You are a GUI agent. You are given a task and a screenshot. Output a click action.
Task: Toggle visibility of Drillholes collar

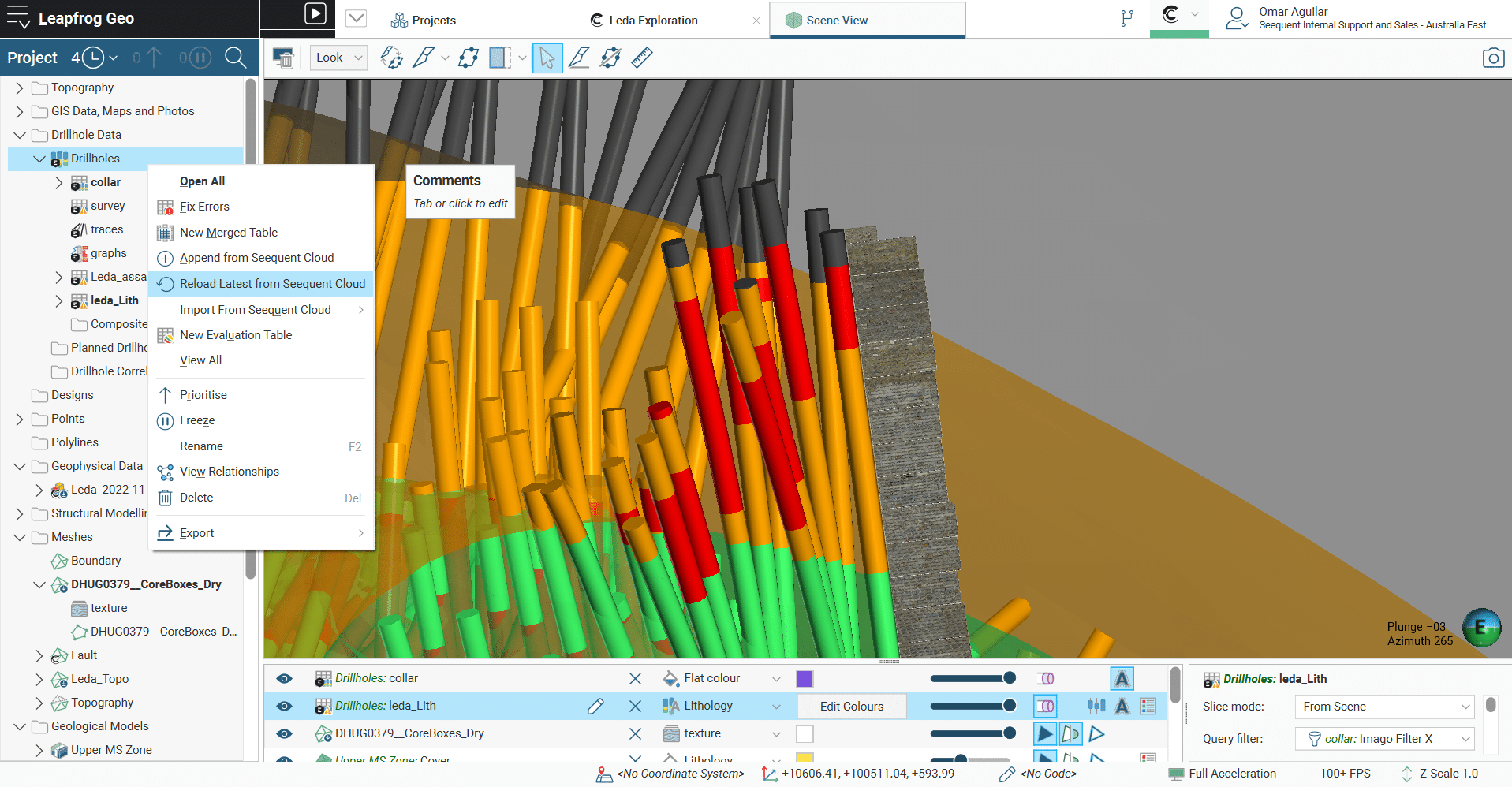click(x=285, y=678)
